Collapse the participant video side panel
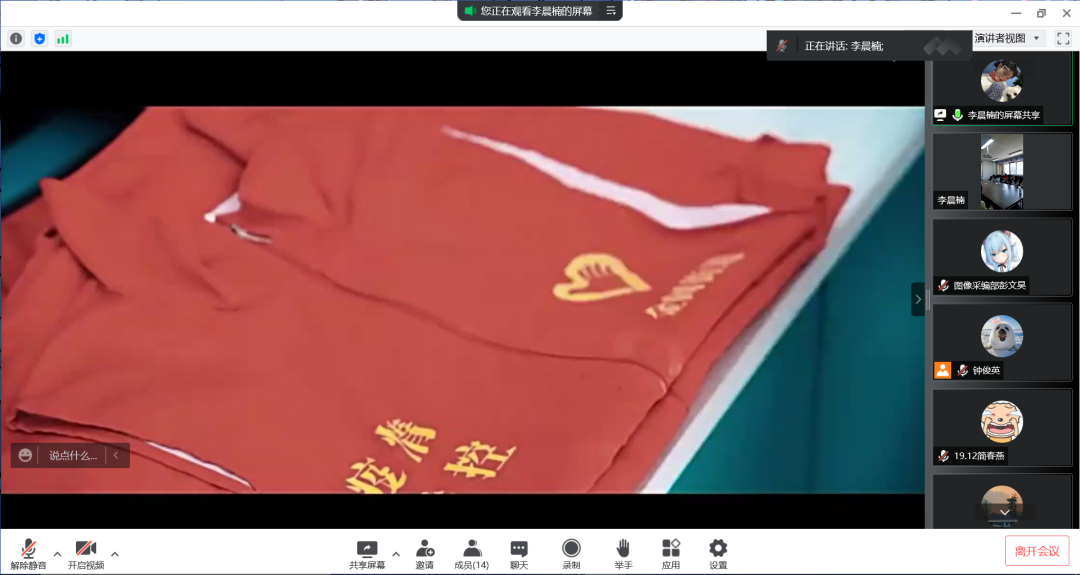Viewport: 1080px width, 575px height. pos(918,299)
